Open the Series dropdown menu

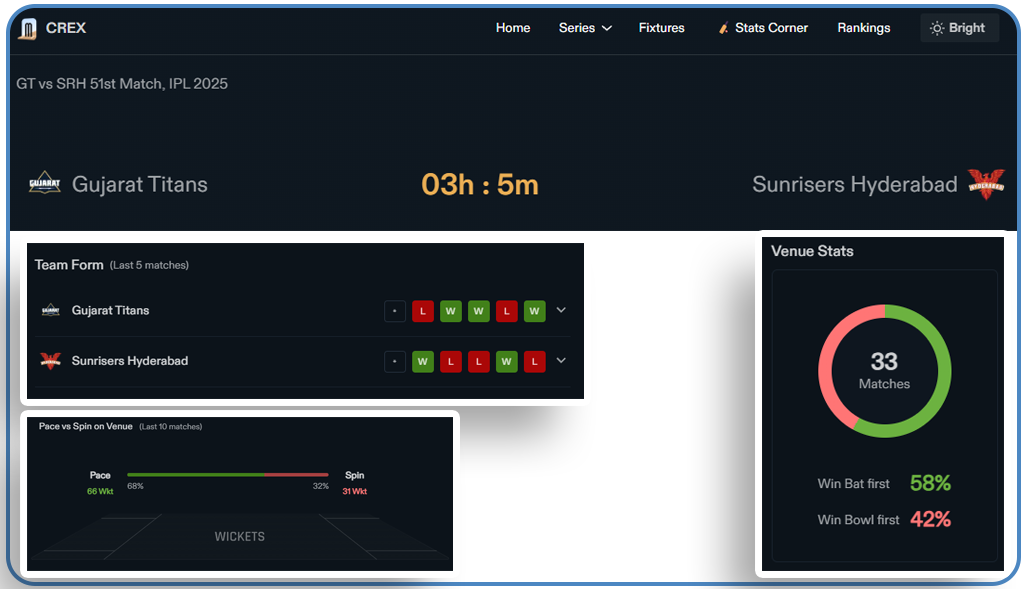pos(585,28)
